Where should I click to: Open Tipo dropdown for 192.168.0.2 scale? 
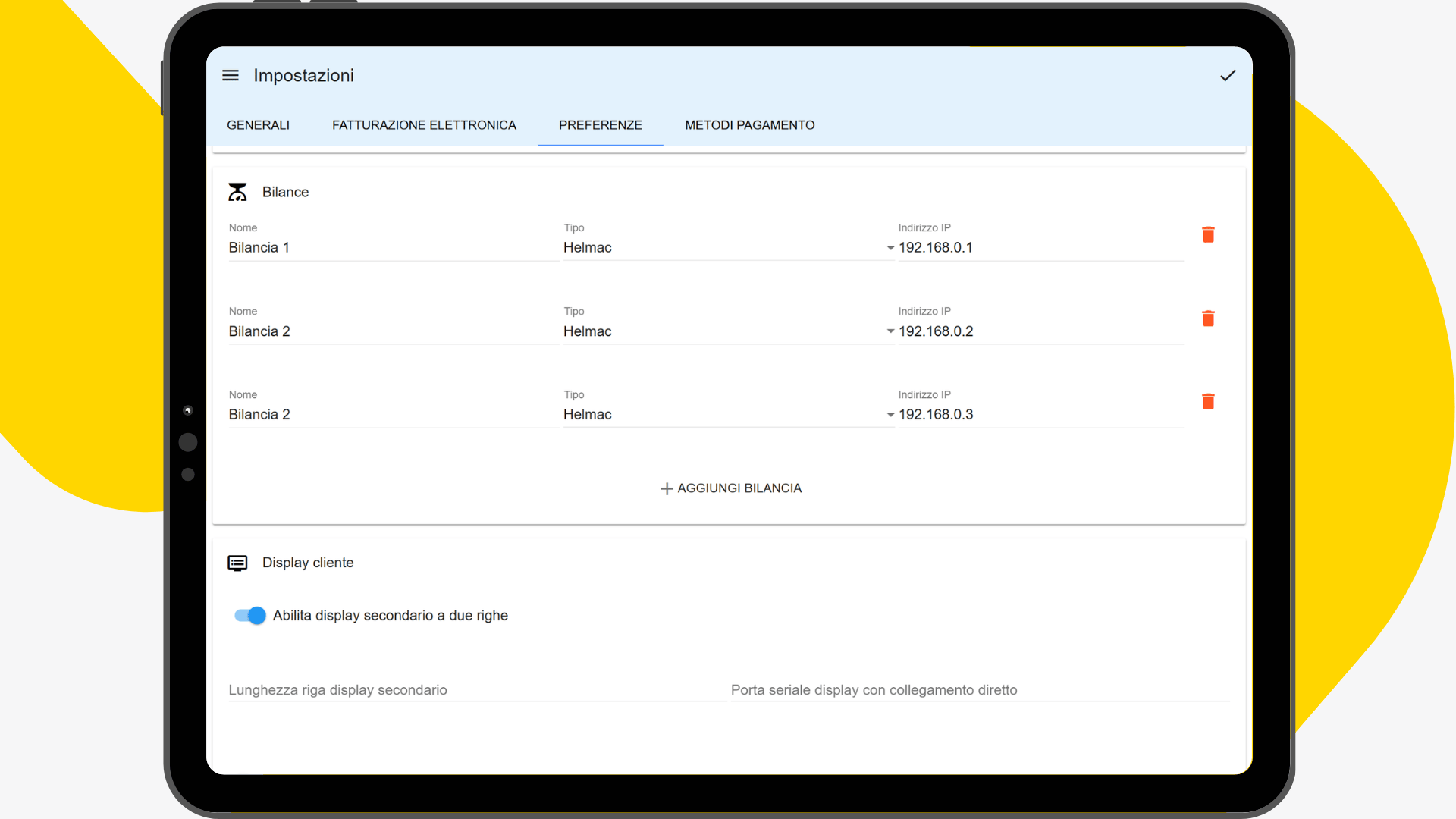[x=729, y=331]
